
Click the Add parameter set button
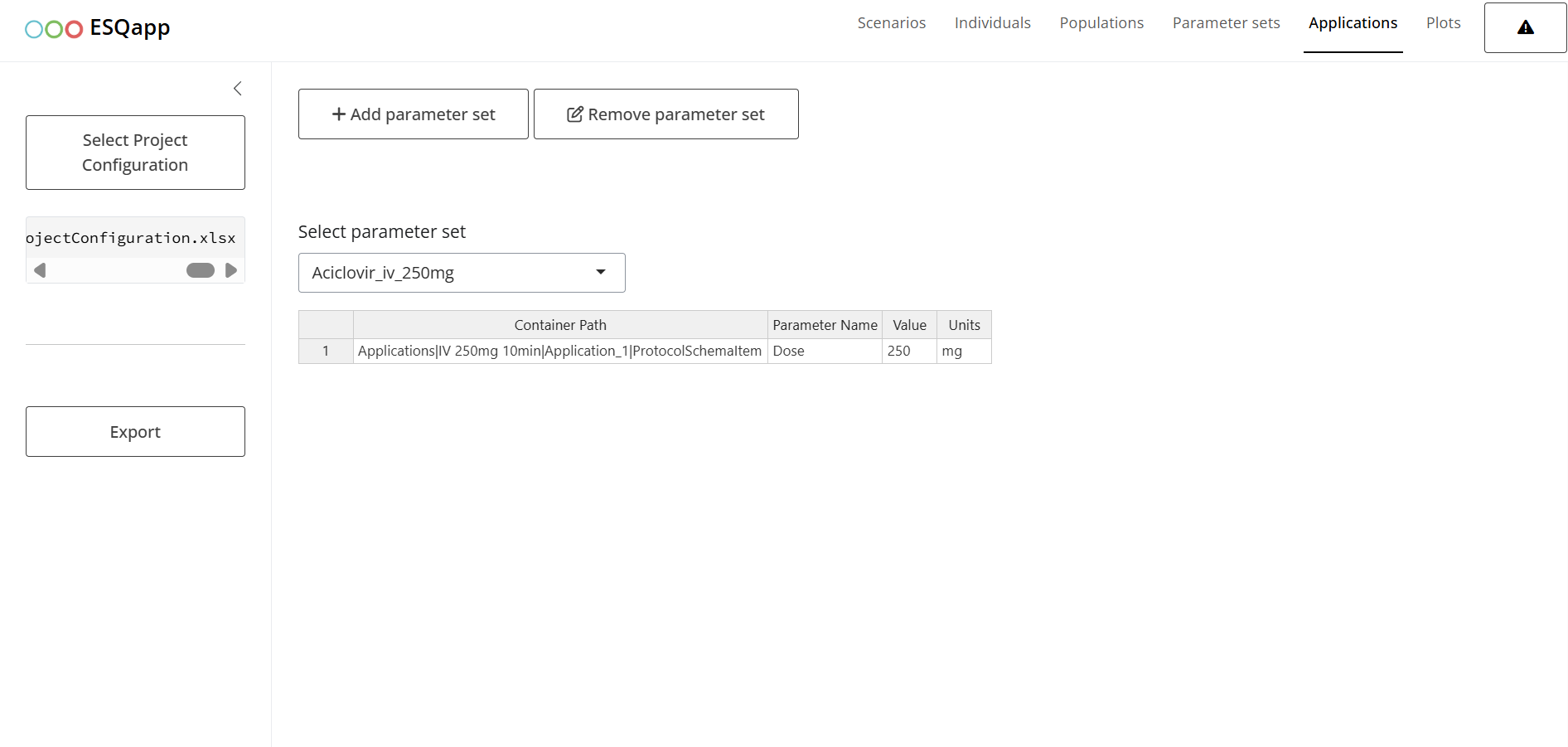[x=414, y=114]
